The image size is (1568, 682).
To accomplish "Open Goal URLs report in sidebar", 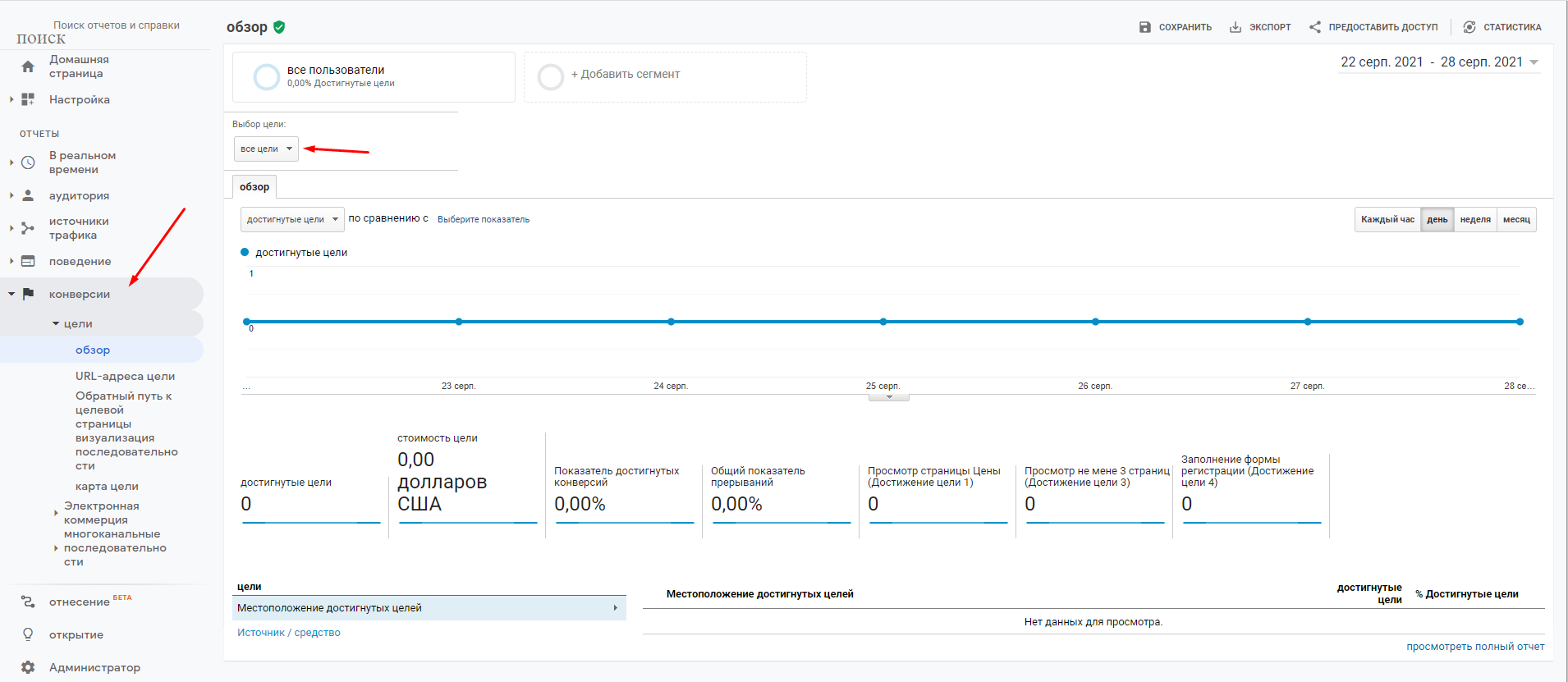I will click(x=125, y=376).
